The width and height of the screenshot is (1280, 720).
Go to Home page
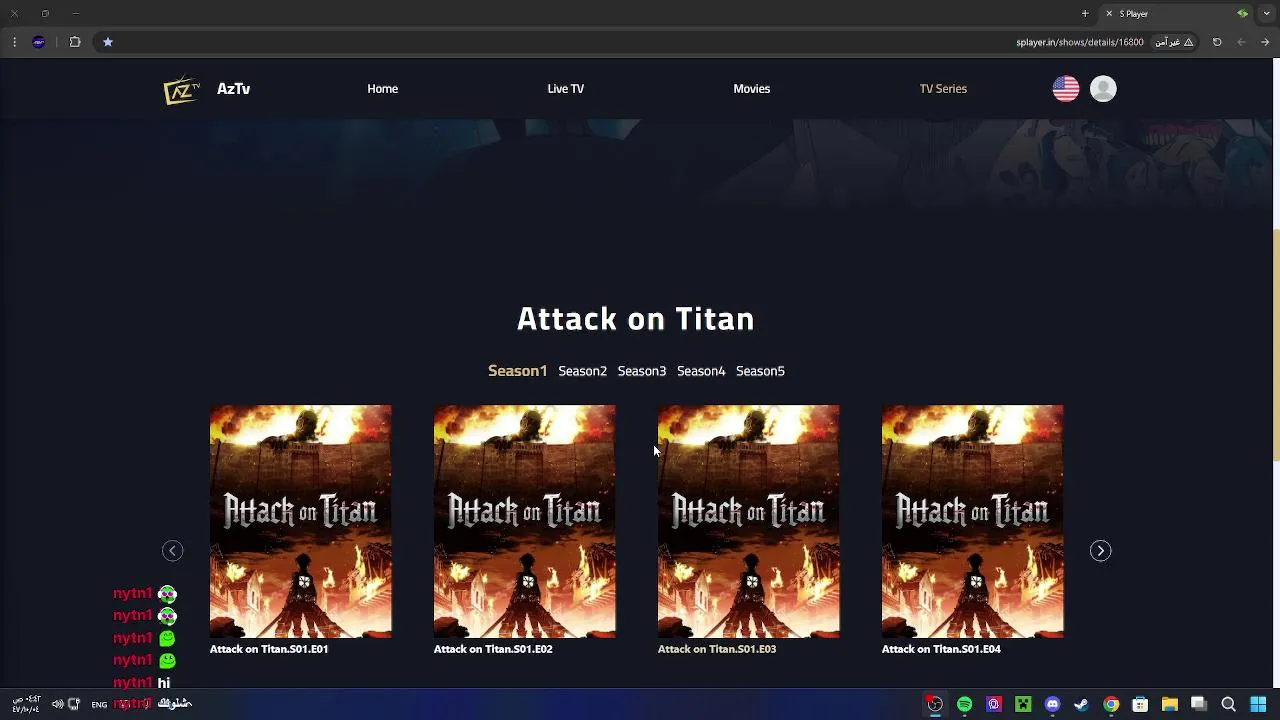click(x=382, y=89)
